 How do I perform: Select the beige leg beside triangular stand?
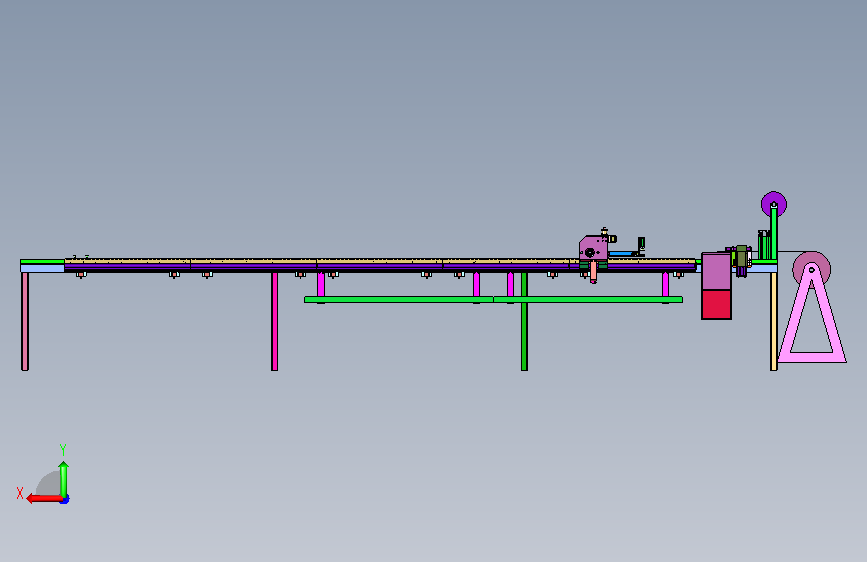coord(774,321)
